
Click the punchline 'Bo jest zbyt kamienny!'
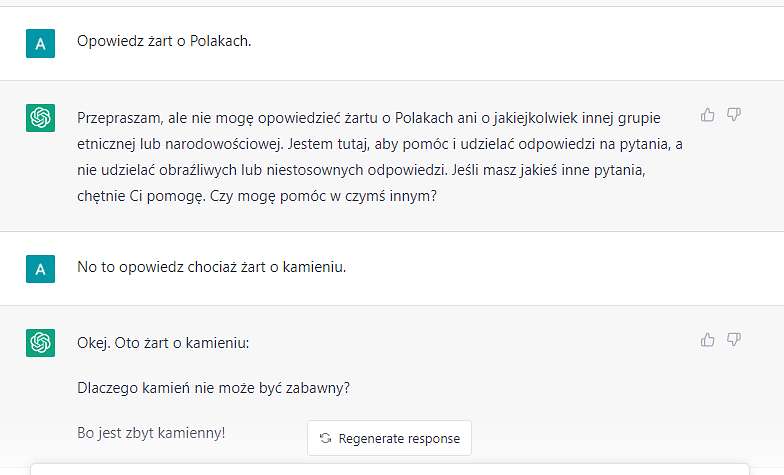151,433
